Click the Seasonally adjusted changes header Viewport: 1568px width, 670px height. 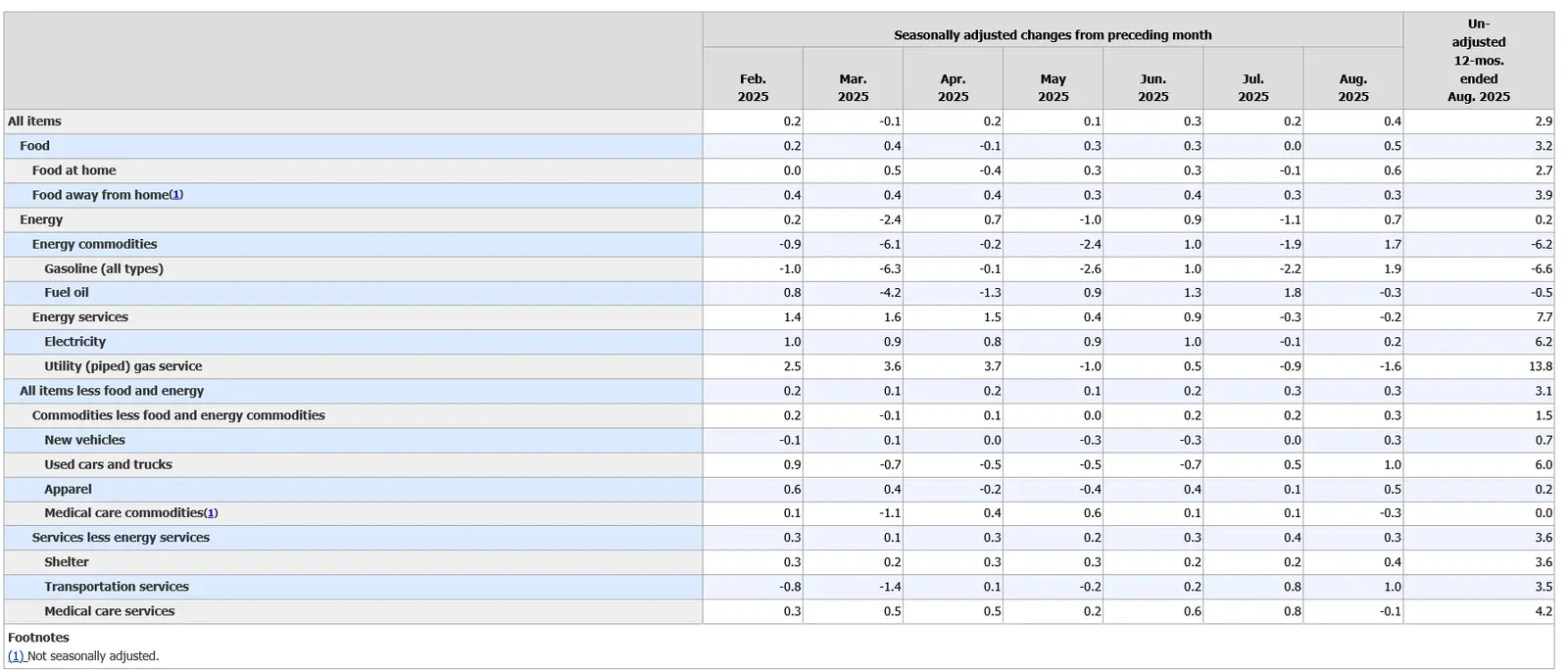tap(1053, 35)
